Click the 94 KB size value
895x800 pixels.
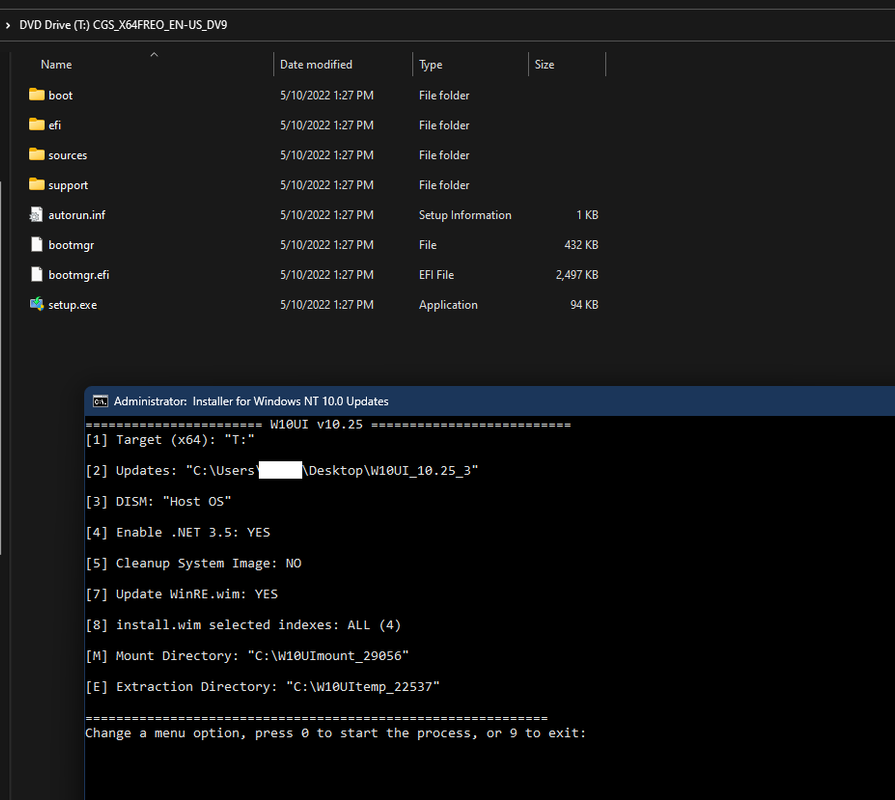(584, 305)
